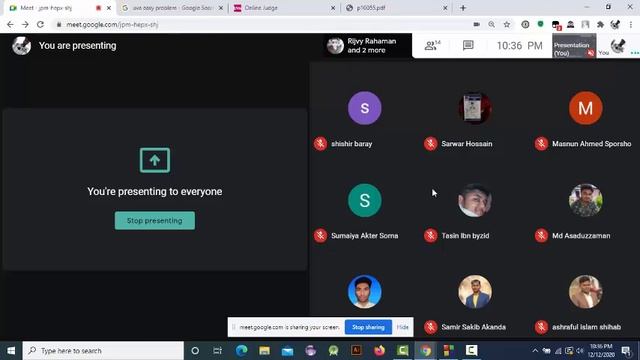Click Sarwar Hossain's muted microphone icon
The height and width of the screenshot is (360, 640).
pyautogui.click(x=431, y=144)
